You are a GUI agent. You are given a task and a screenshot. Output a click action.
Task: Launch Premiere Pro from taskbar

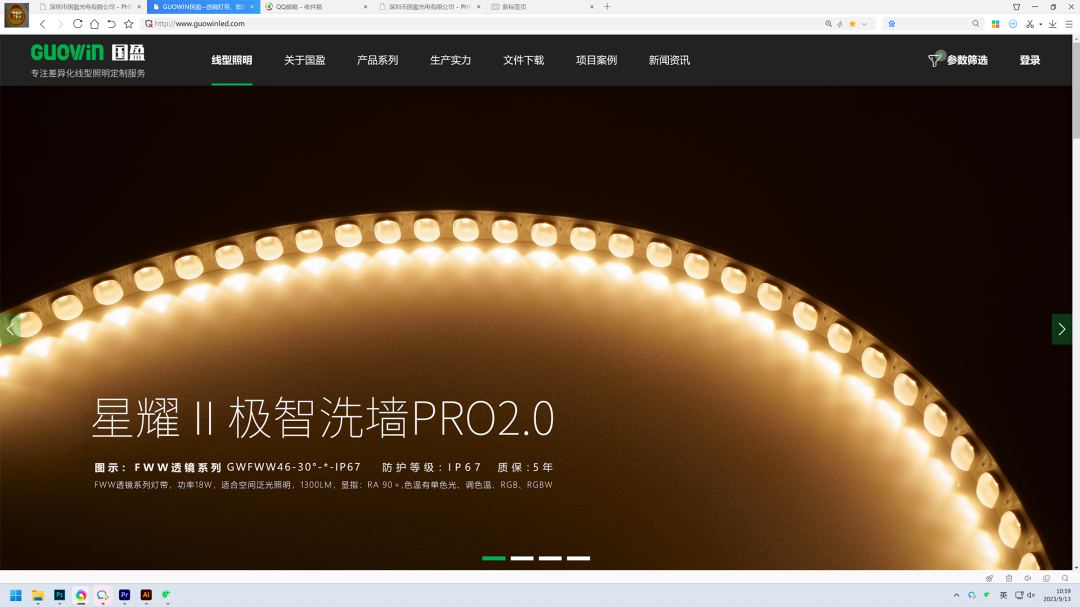point(124,595)
